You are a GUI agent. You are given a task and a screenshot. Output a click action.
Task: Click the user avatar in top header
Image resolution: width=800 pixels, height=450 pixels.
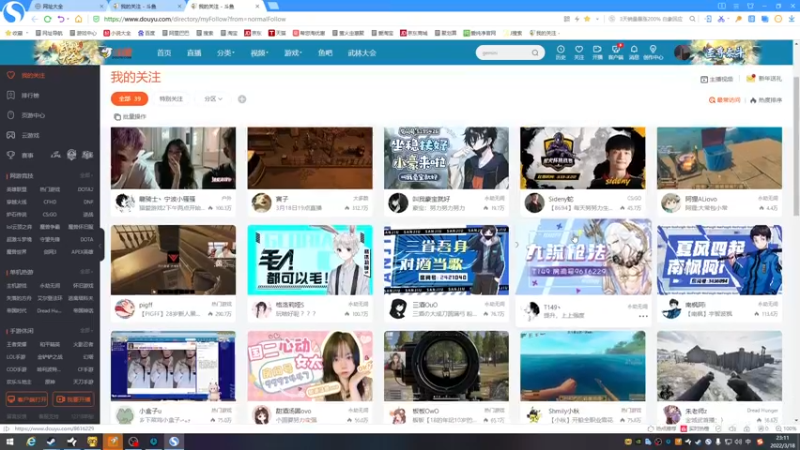click(x=682, y=53)
